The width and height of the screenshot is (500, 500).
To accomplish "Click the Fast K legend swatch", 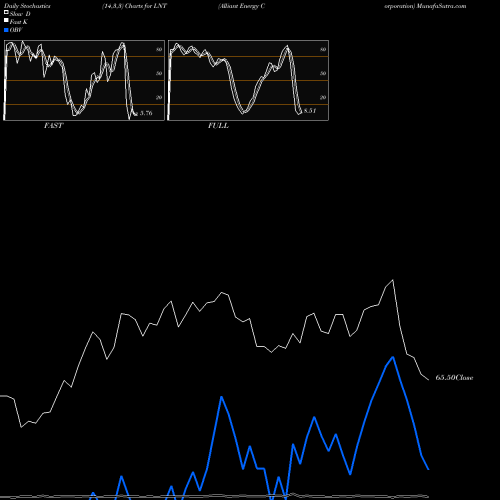I will pyautogui.click(x=6, y=21).
